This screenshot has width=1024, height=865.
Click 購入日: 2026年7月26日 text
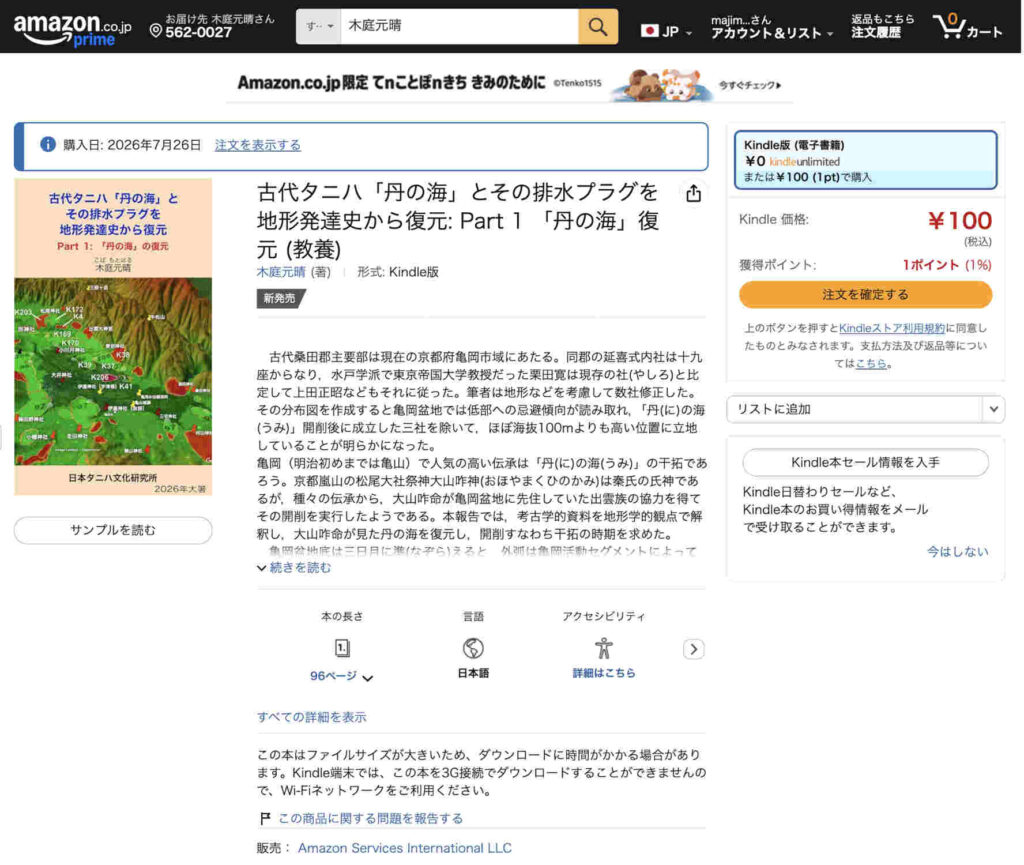pos(132,145)
